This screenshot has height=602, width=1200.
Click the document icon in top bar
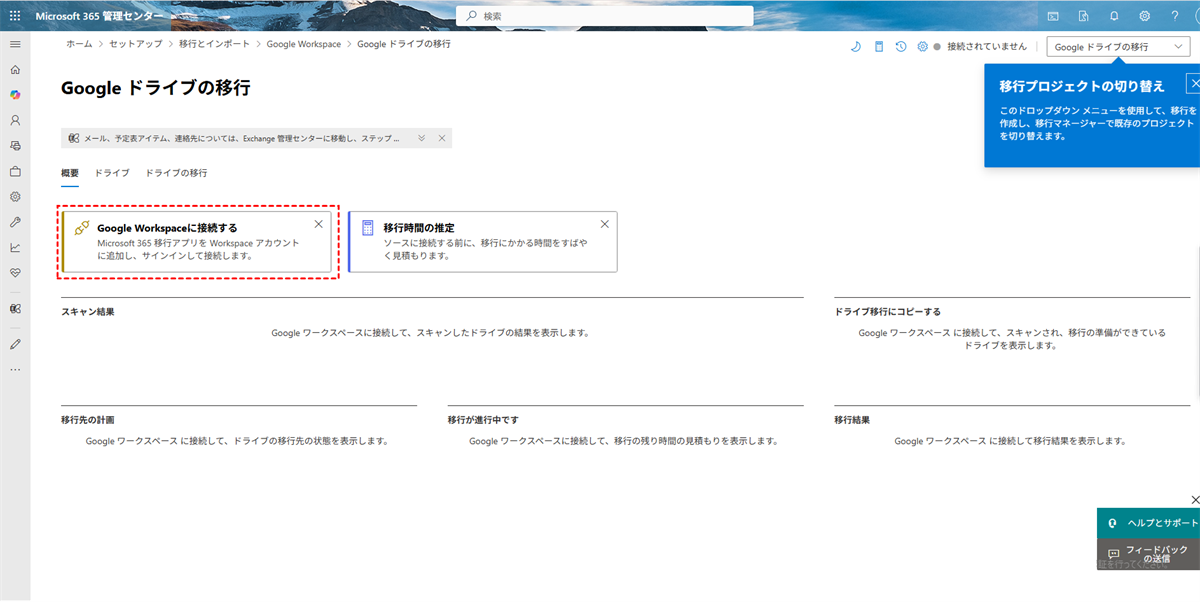[x=1083, y=16]
